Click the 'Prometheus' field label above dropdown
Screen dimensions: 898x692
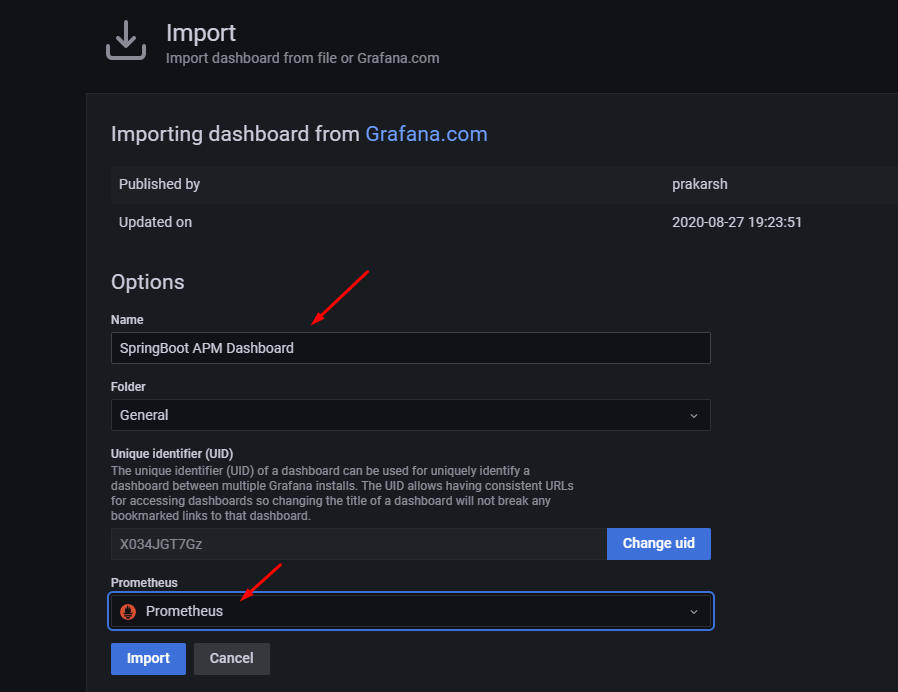(x=144, y=583)
